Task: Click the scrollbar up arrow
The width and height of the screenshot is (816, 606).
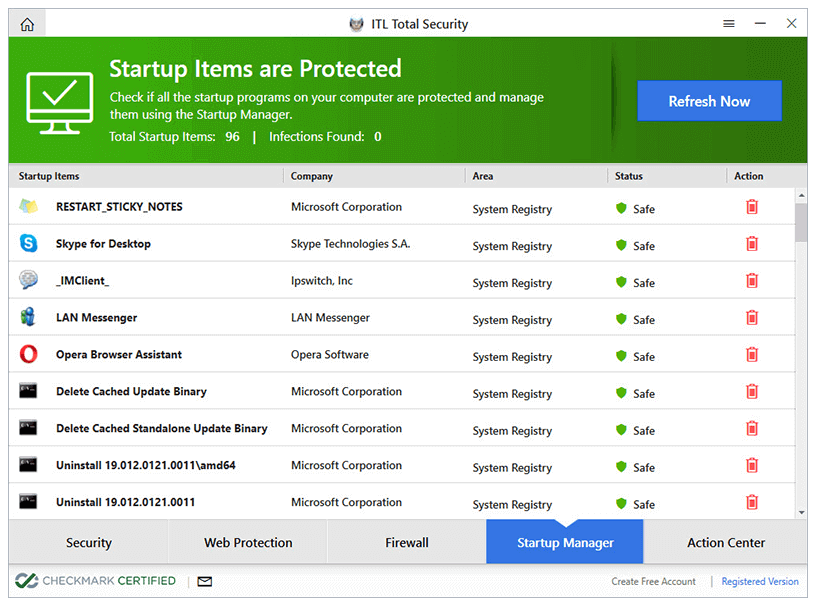Action: click(801, 195)
